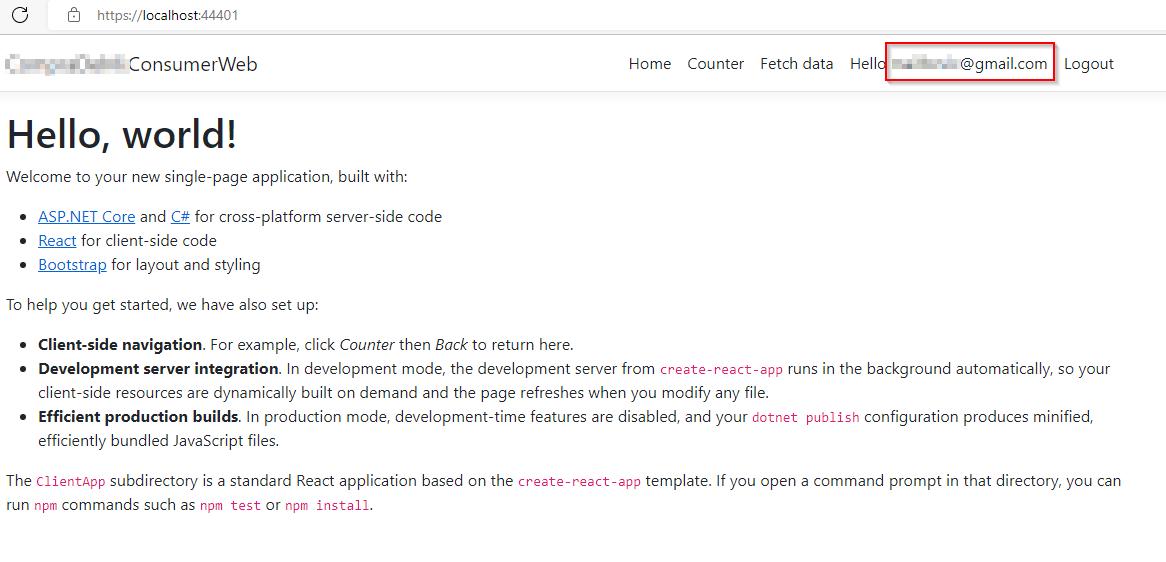Image resolution: width=1166 pixels, height=562 pixels.
Task: Follow the ASP.NET Core link
Action: [x=86, y=217]
